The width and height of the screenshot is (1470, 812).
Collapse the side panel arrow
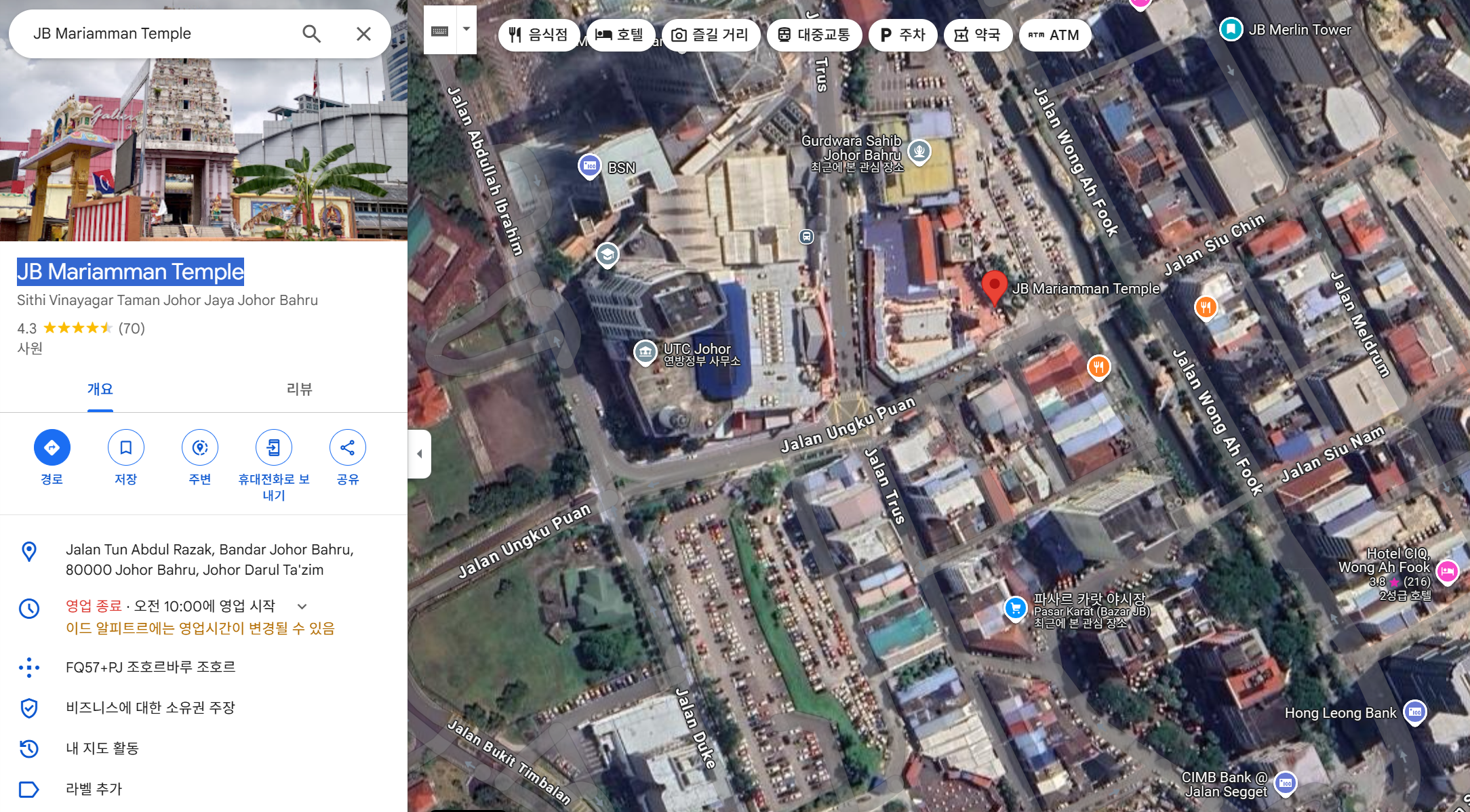[419, 454]
